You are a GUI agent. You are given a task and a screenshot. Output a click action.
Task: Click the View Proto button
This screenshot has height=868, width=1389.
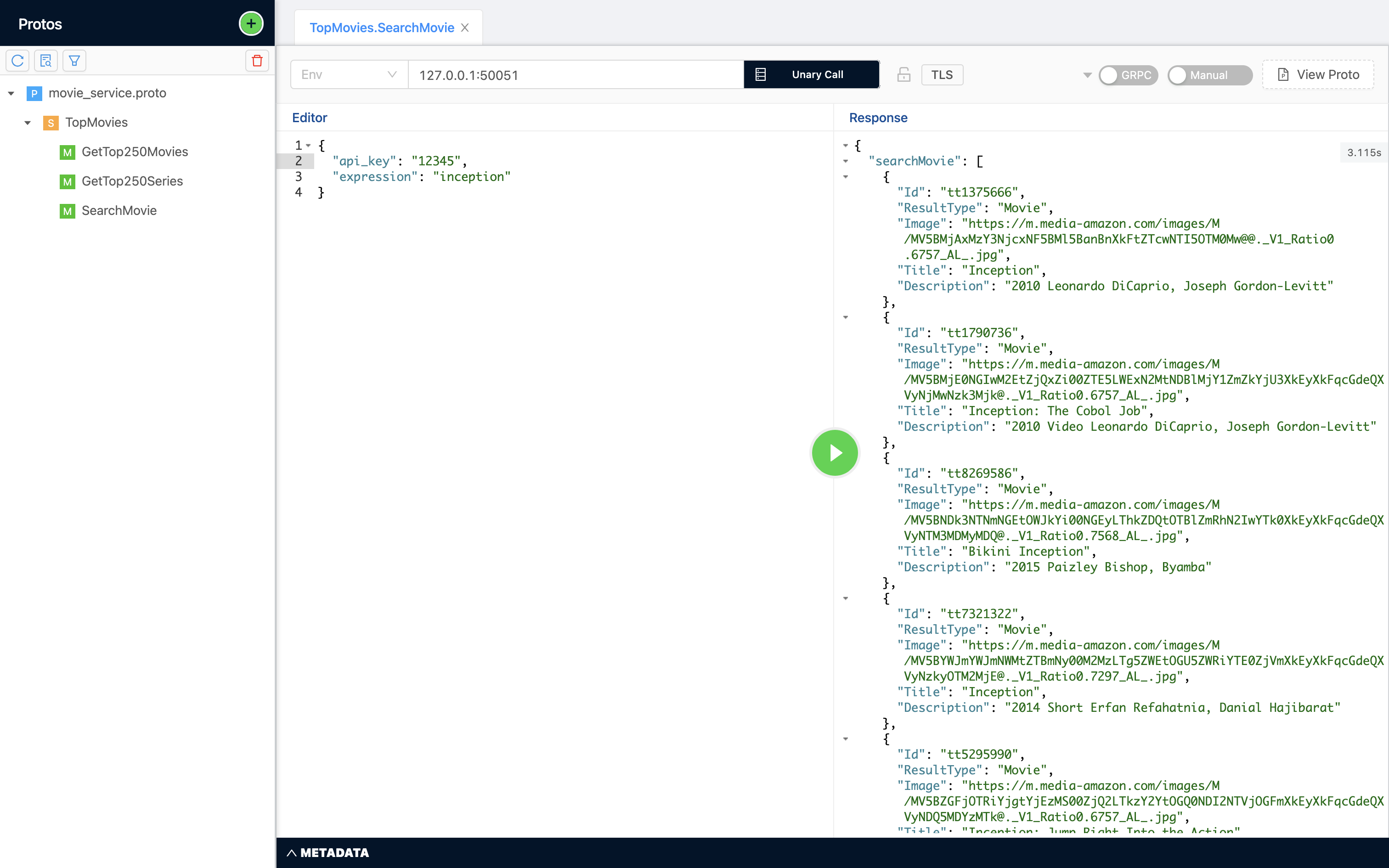(x=1318, y=74)
